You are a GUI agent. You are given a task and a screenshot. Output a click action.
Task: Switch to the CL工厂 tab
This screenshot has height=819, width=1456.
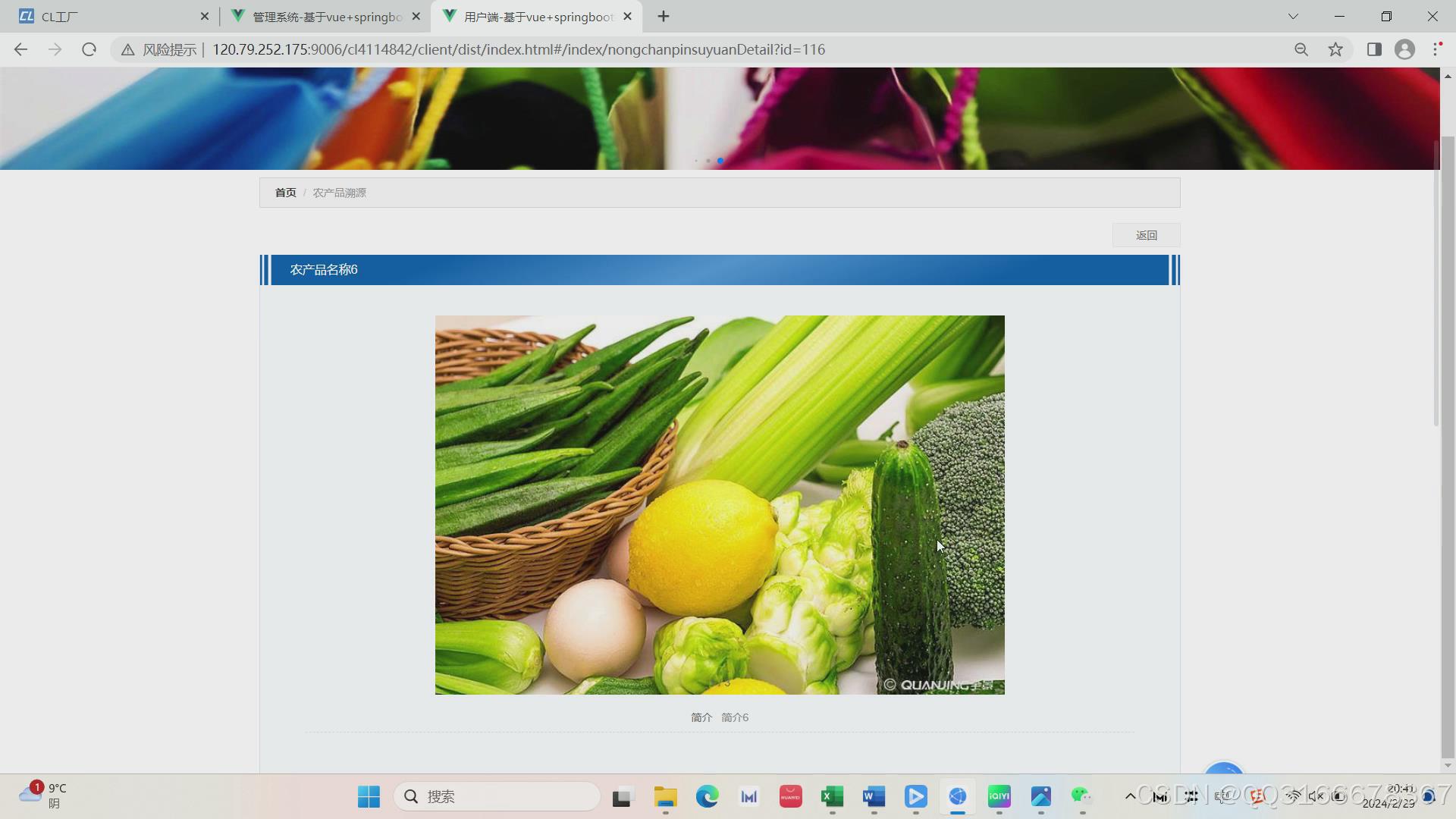pyautogui.click(x=106, y=16)
